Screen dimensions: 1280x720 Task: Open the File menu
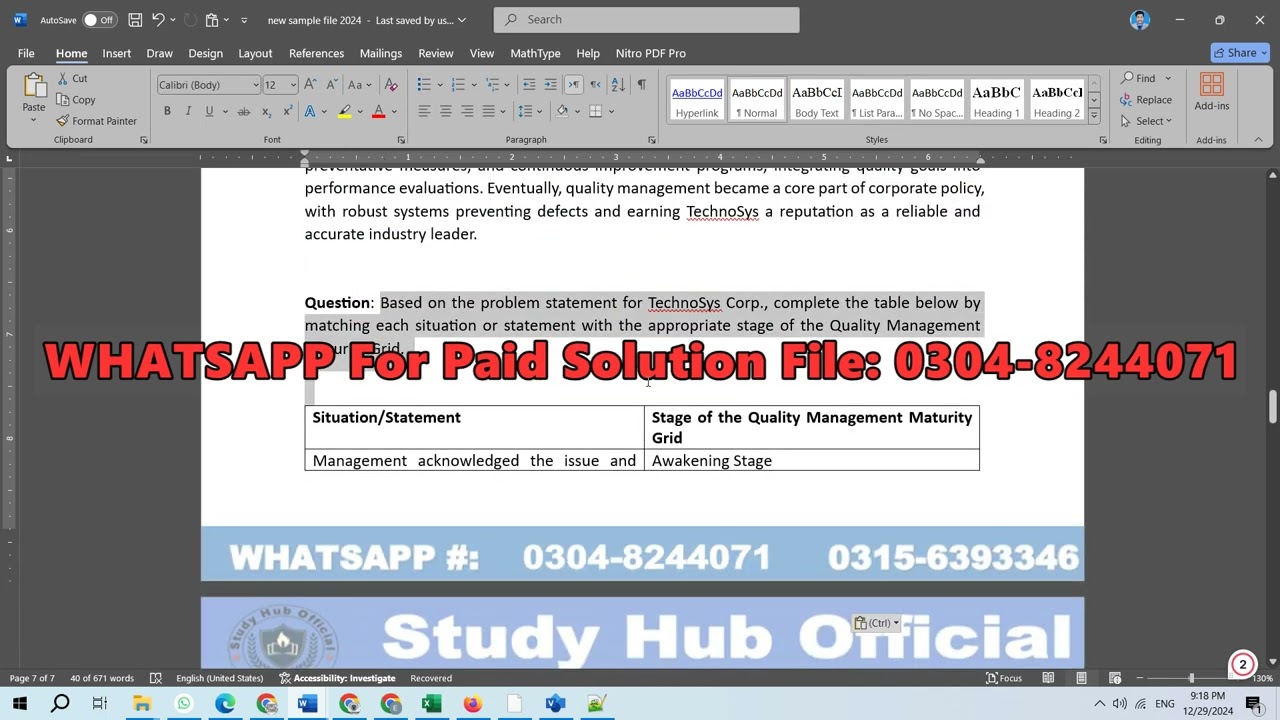pos(26,53)
